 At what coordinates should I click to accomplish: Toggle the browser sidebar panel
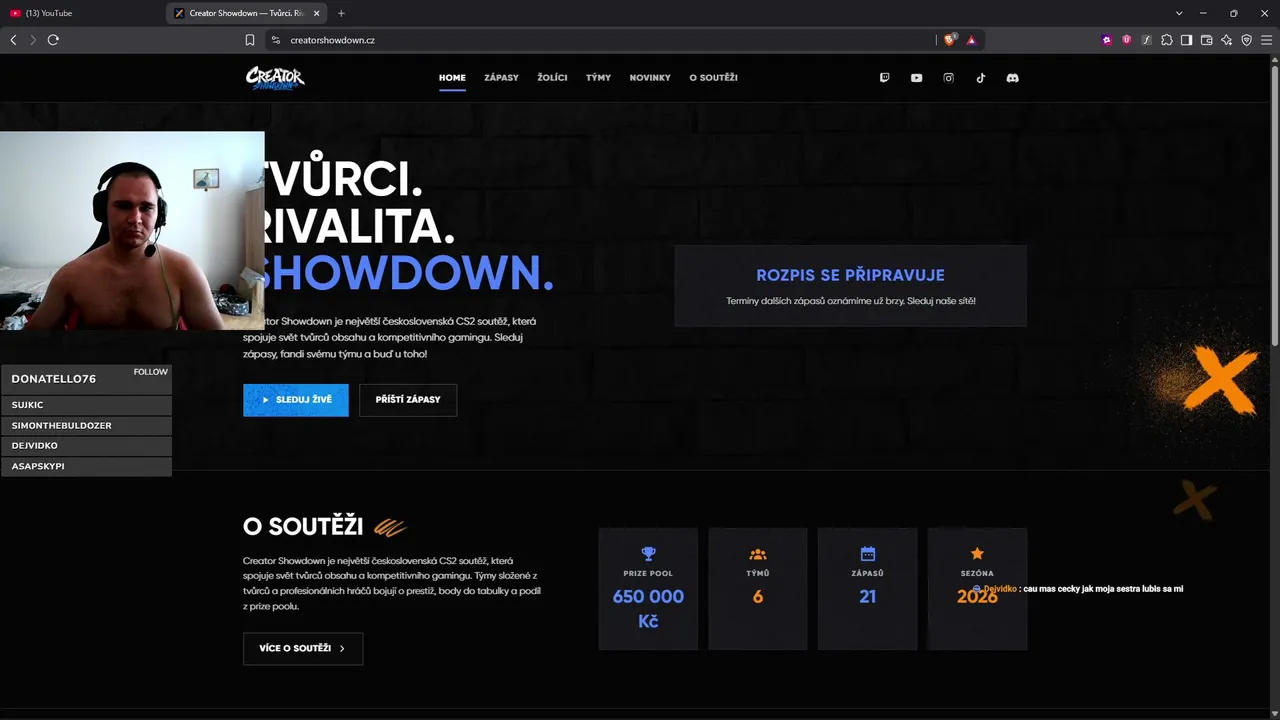click(x=1186, y=40)
